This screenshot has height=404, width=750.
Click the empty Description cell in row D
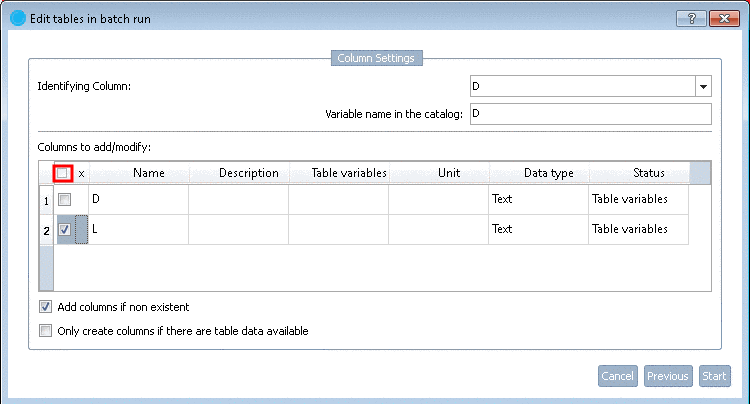[x=239, y=199]
